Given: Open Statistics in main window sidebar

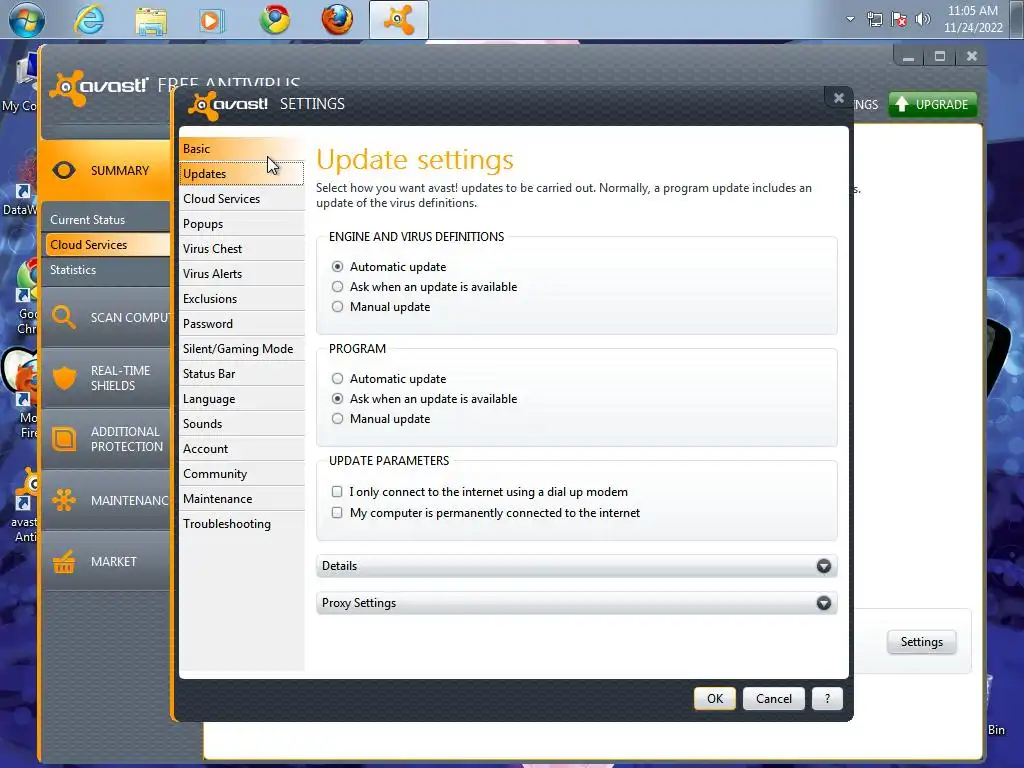Looking at the screenshot, I should click(x=106, y=270).
